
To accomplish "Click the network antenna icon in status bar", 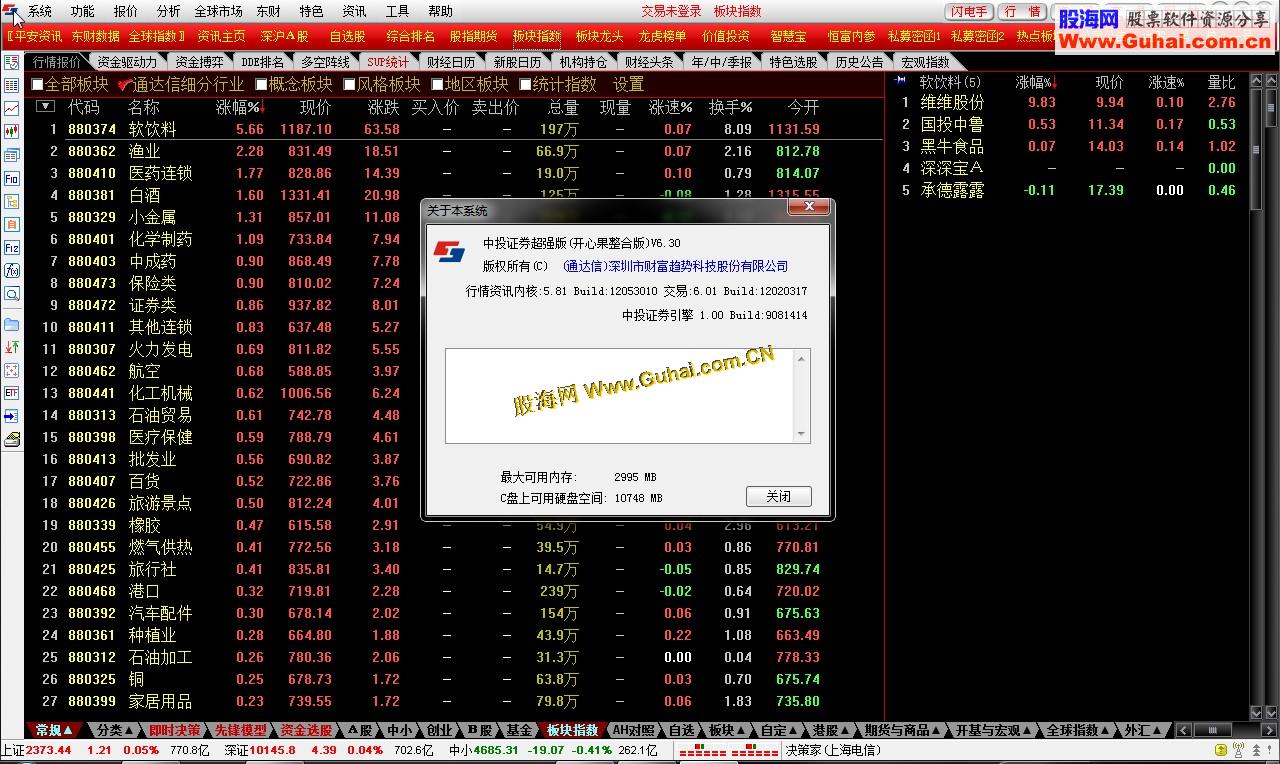I will pyautogui.click(x=1238, y=750).
